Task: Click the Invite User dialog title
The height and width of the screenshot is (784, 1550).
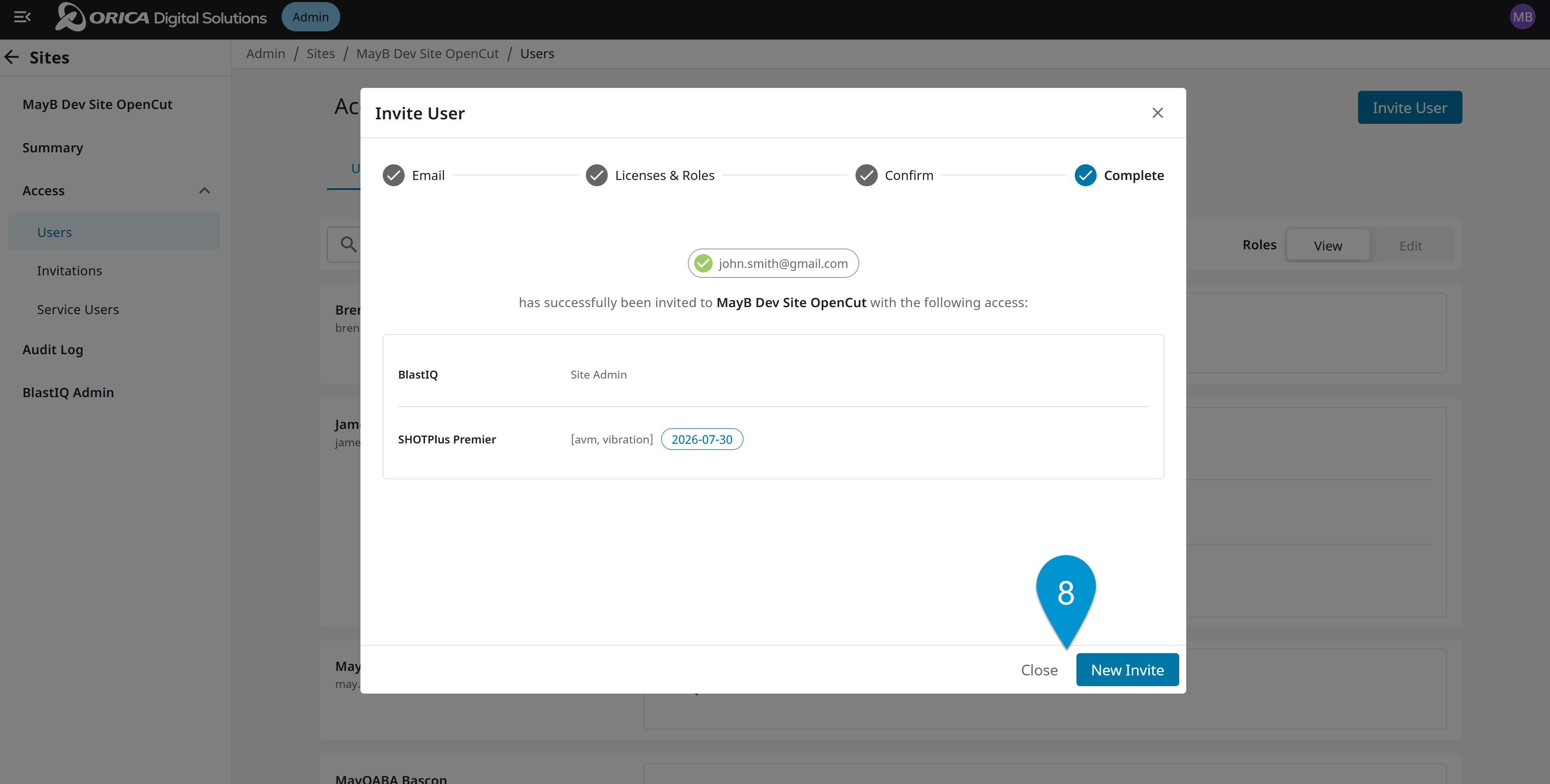Action: 419,113
